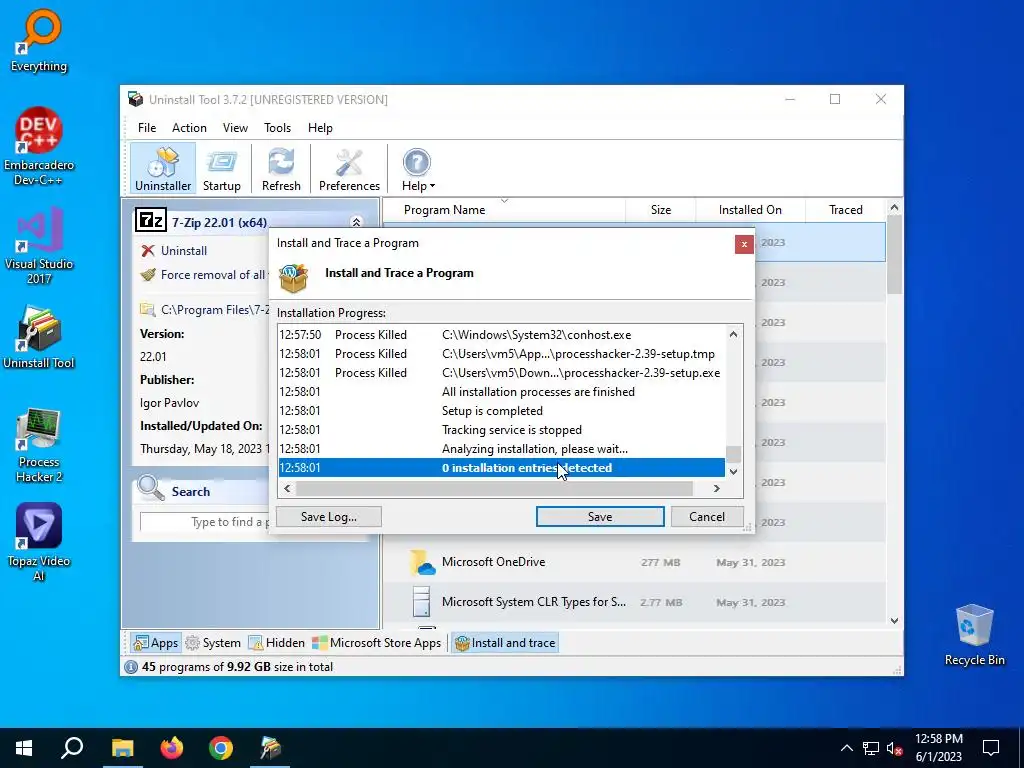Open the Uninstaller toolbar section

pos(163,168)
